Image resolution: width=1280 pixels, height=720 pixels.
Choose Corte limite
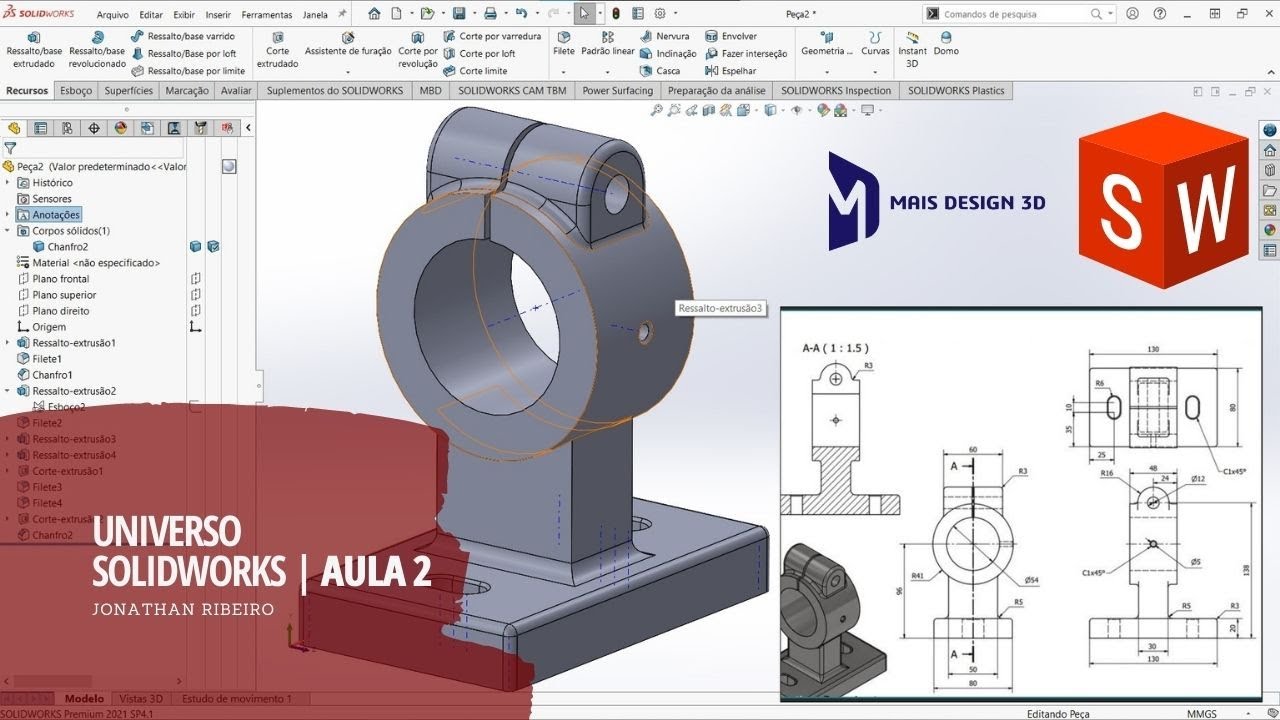point(475,71)
